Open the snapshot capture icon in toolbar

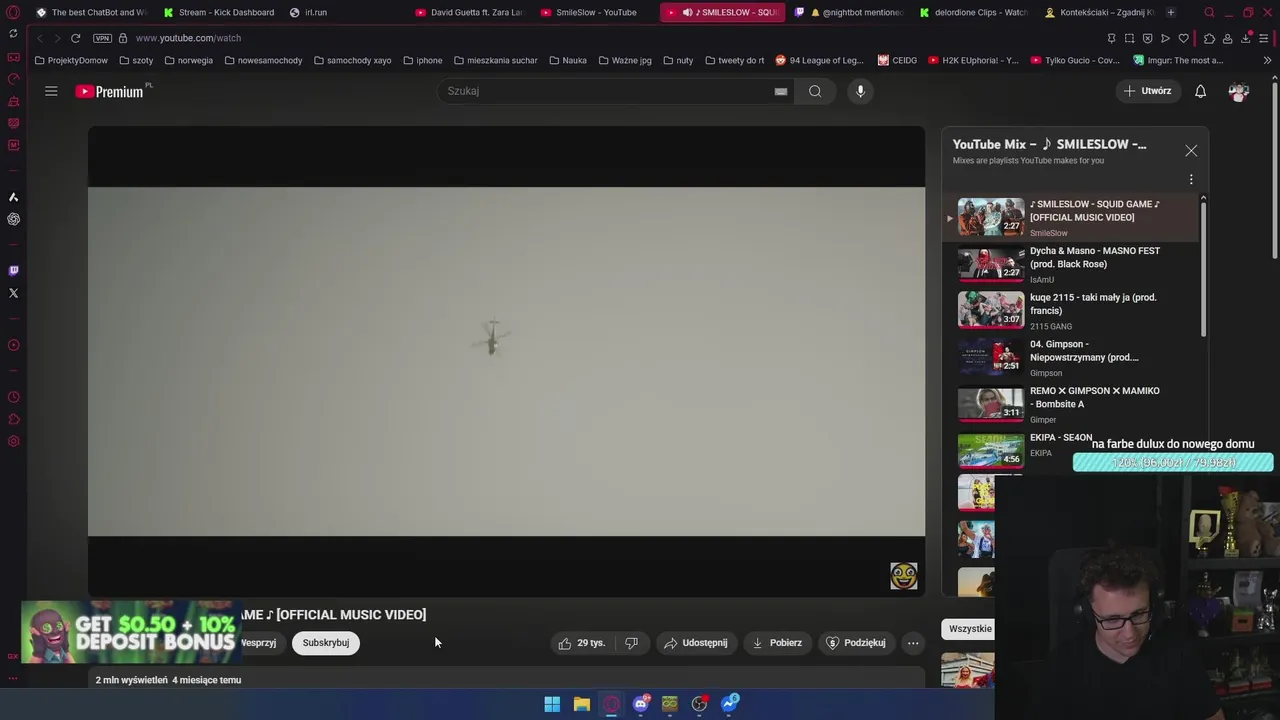(1129, 38)
